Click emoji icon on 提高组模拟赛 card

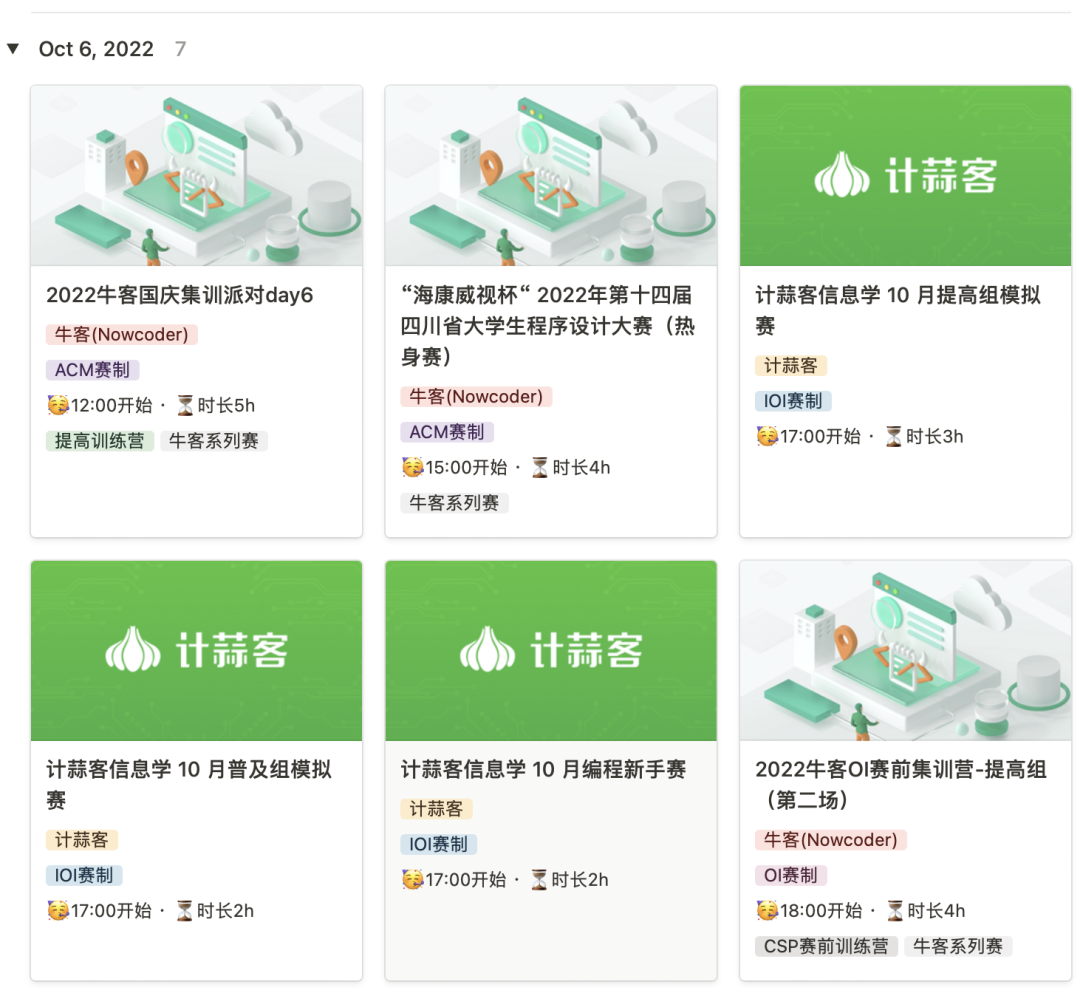[767, 436]
